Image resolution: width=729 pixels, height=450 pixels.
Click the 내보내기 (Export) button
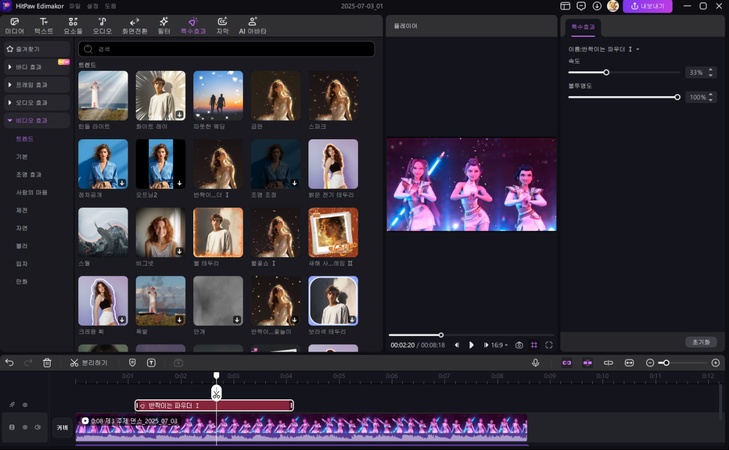point(647,6)
